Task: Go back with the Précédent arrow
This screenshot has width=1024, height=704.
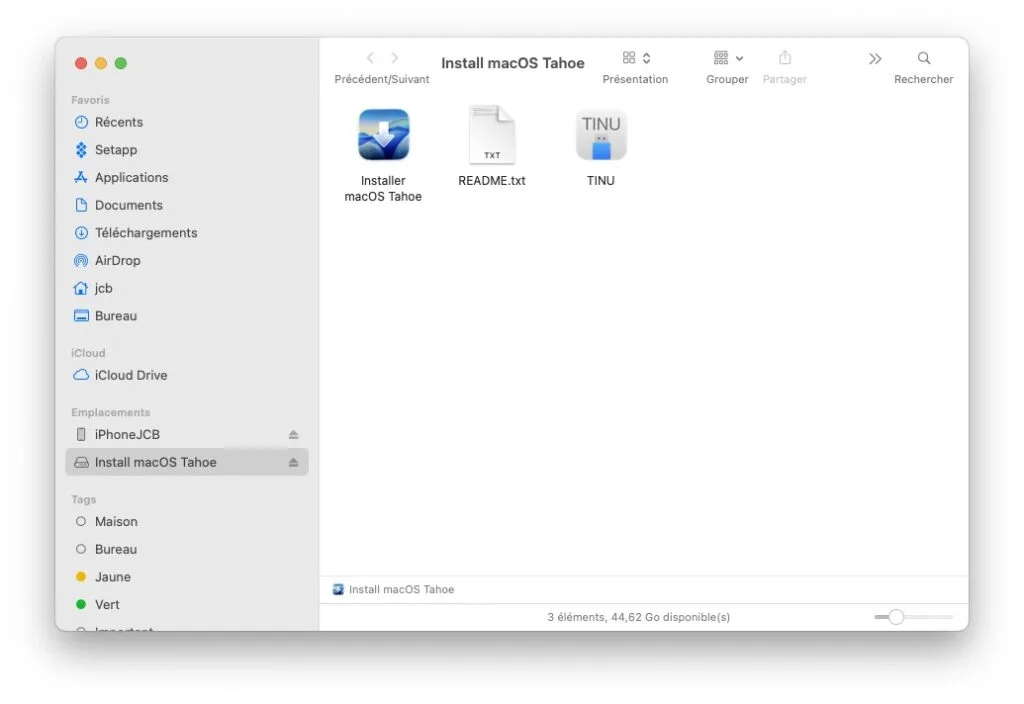Action: point(370,58)
